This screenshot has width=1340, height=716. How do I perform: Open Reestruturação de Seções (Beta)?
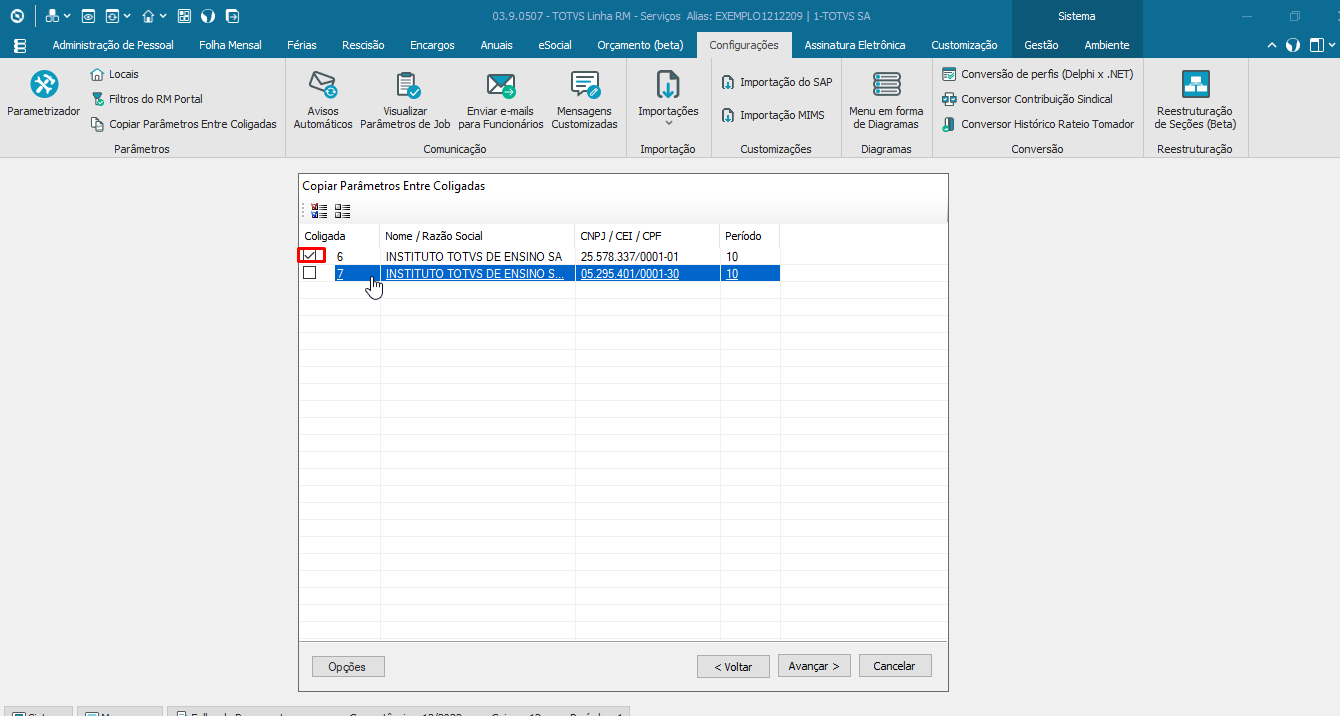point(1195,100)
